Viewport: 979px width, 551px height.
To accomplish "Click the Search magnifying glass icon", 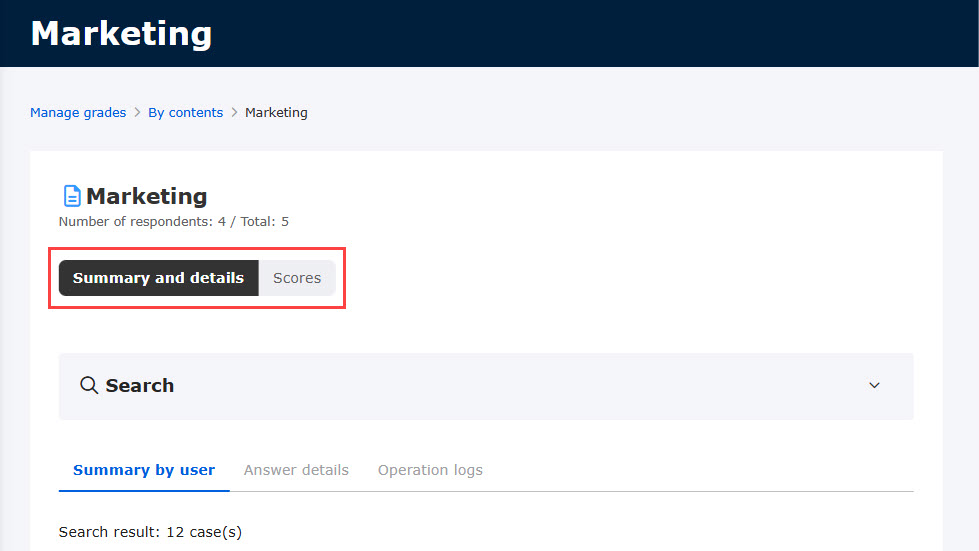I will (89, 385).
